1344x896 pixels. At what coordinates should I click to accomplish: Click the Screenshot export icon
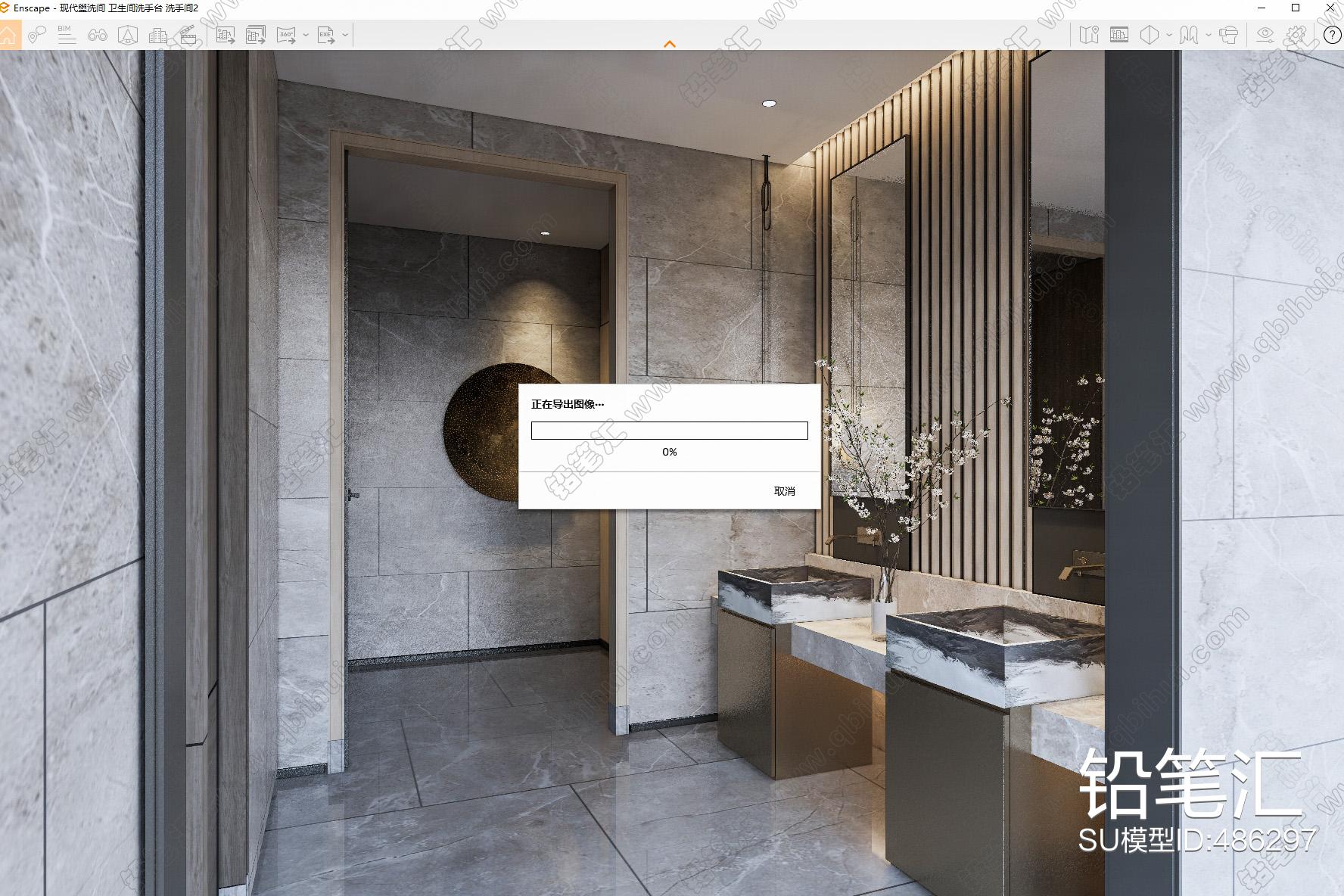pos(226,35)
